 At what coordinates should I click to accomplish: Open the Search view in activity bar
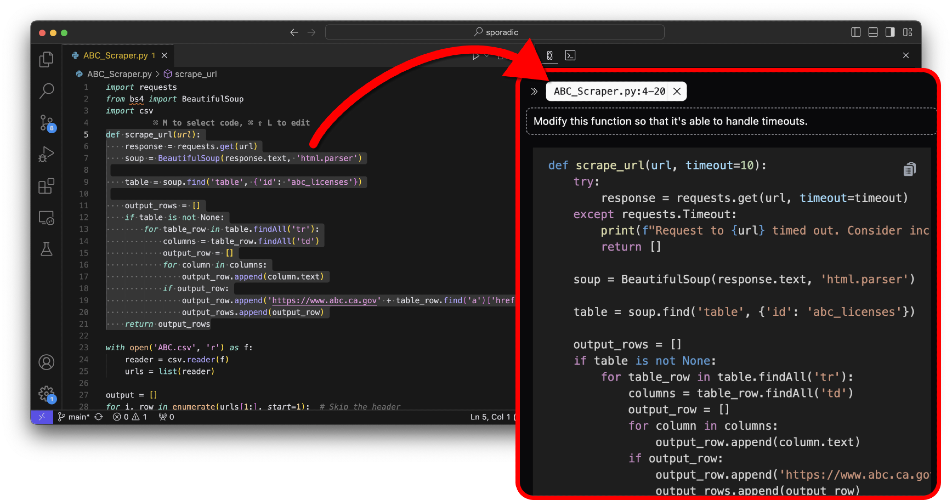point(46,91)
